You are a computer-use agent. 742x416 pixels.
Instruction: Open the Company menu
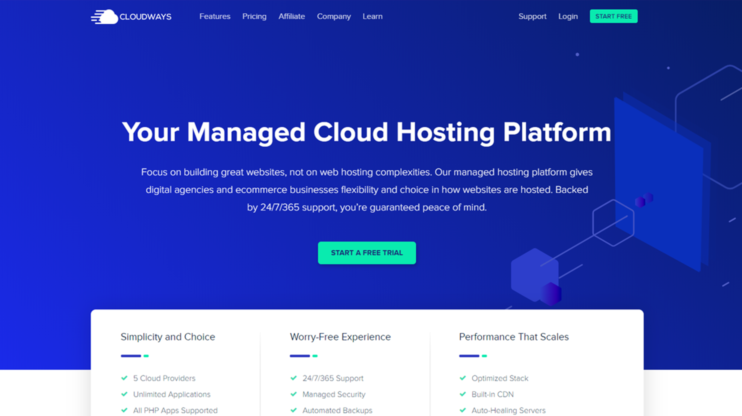tap(334, 17)
